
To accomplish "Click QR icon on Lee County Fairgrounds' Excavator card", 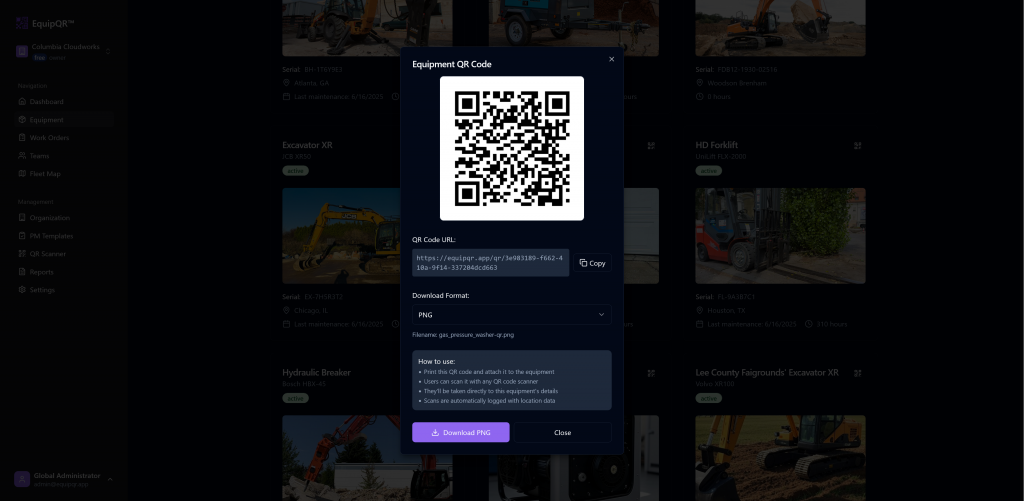I will click(857, 372).
